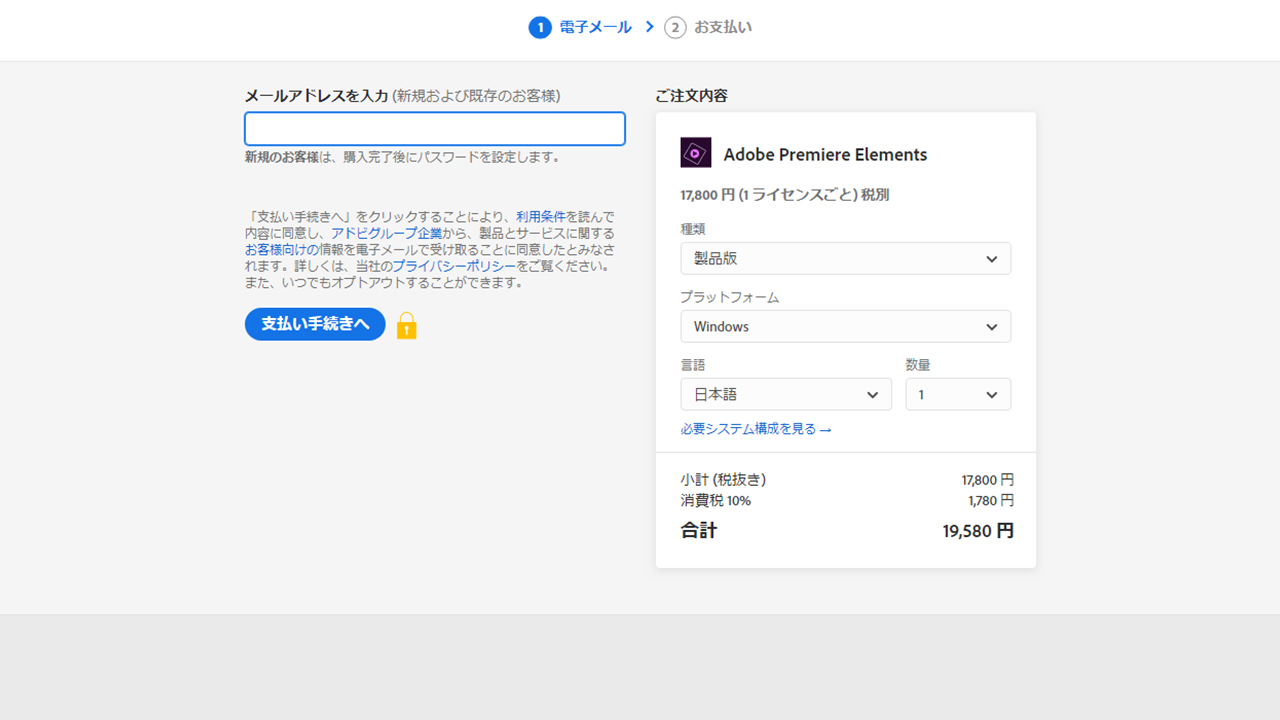Click the step 2 お支払い indicator
The image size is (1280, 720).
pyautogui.click(x=708, y=27)
